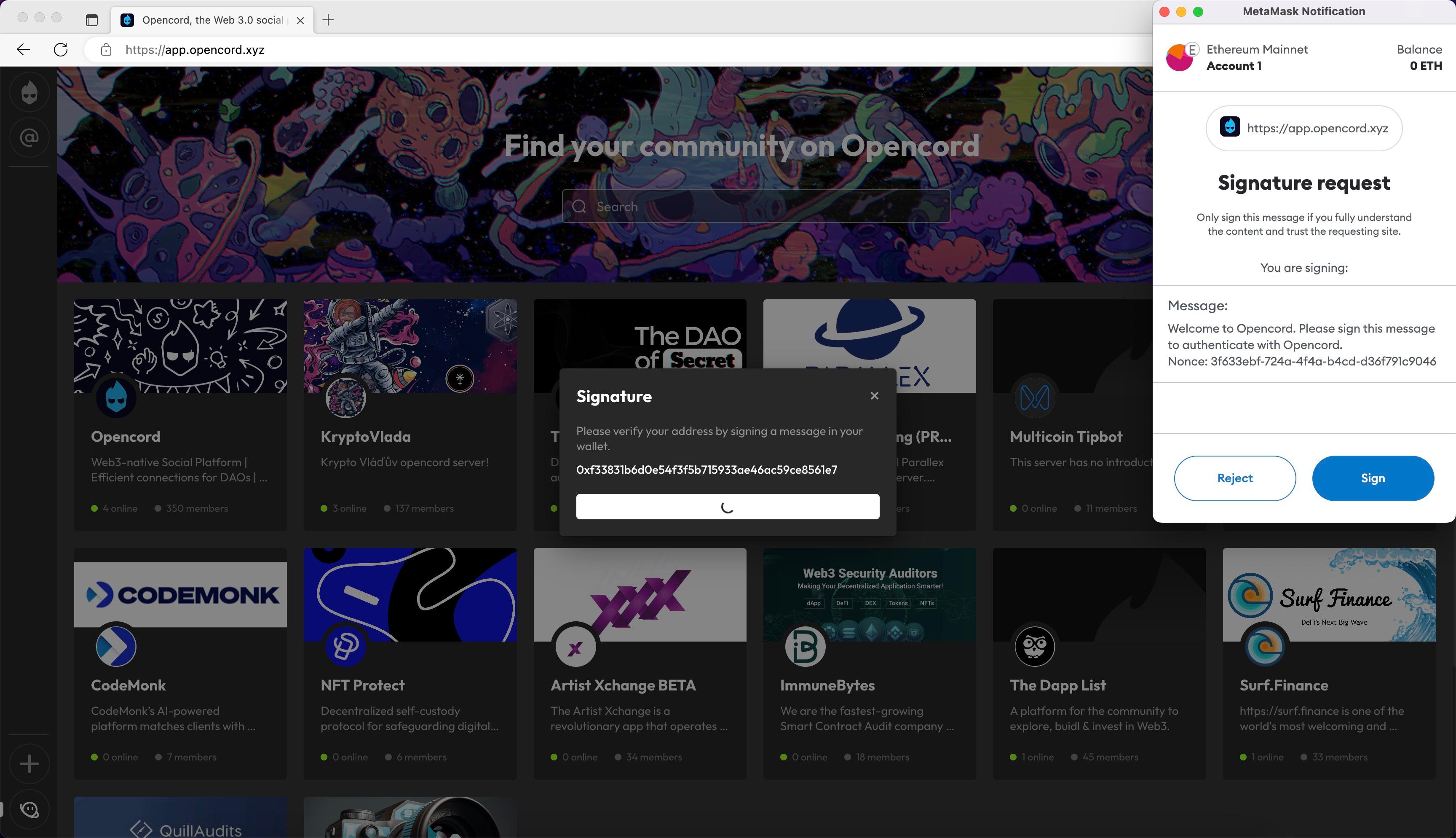Click the community Search field
The image size is (1456, 838).
(x=756, y=207)
